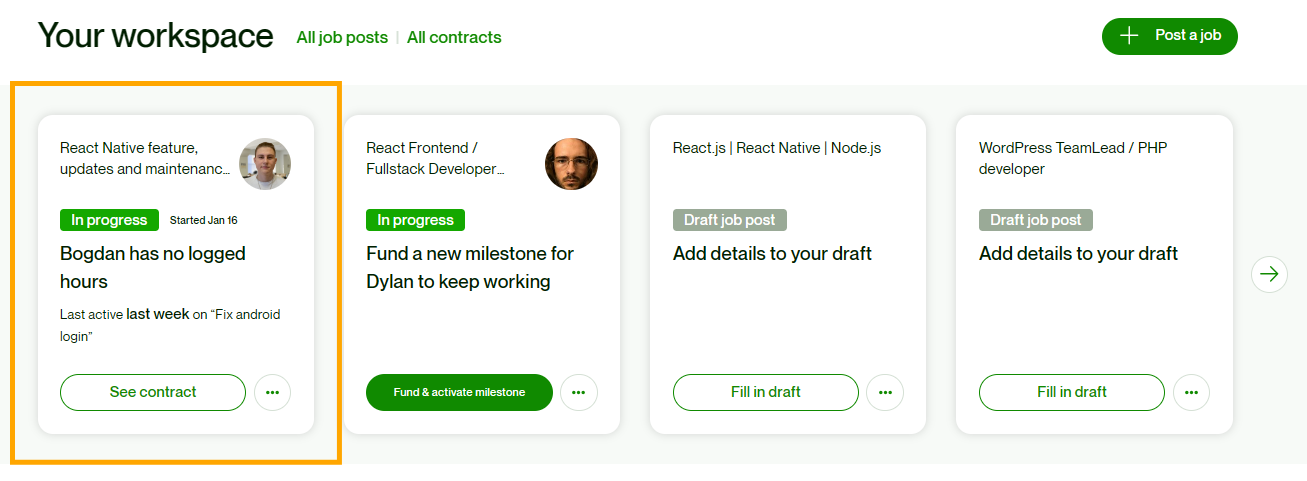Click Bogdan's profile photo

265,164
